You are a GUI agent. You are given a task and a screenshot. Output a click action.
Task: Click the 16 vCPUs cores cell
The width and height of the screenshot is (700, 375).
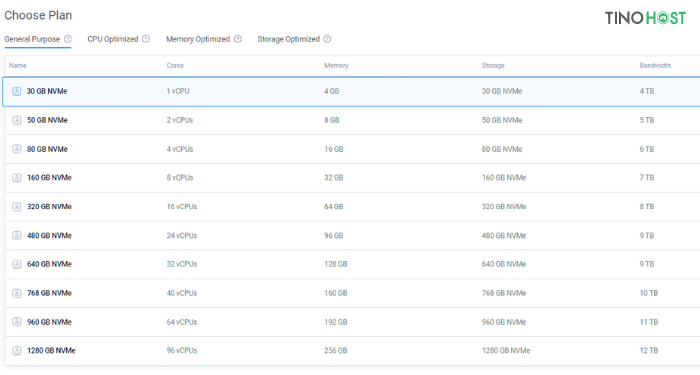click(182, 207)
